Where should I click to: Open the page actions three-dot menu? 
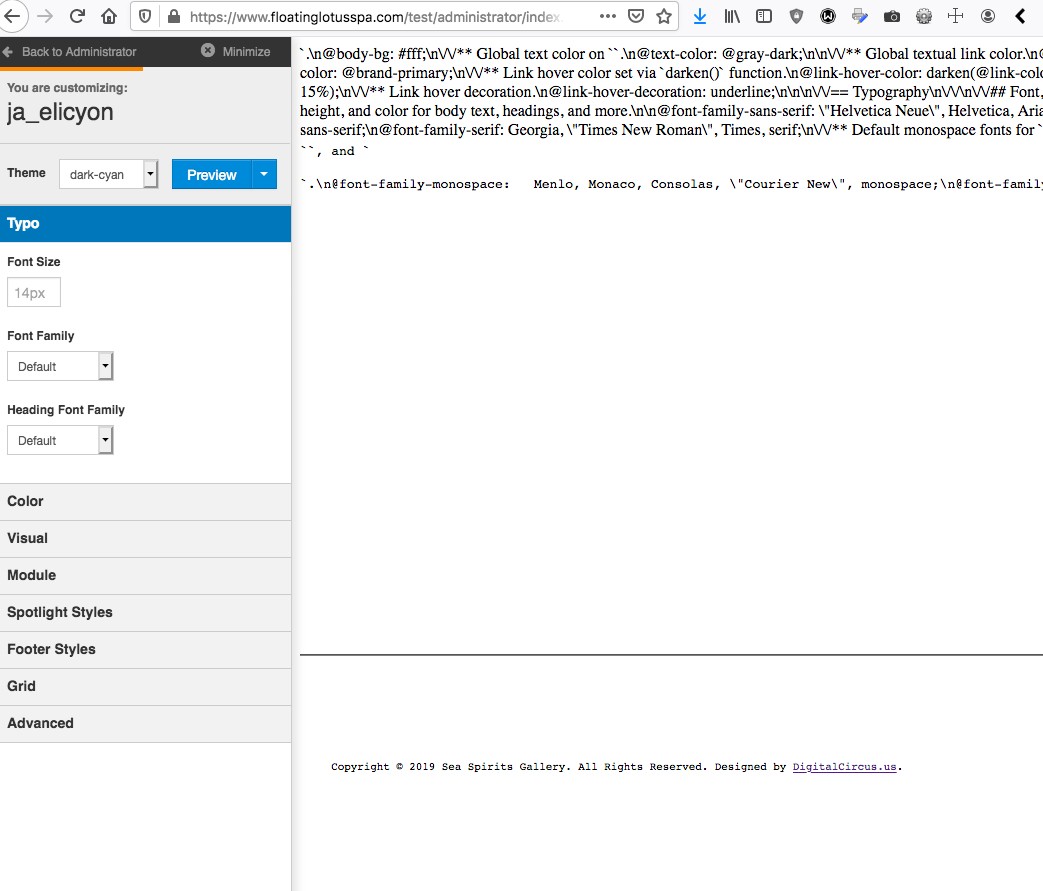(608, 16)
